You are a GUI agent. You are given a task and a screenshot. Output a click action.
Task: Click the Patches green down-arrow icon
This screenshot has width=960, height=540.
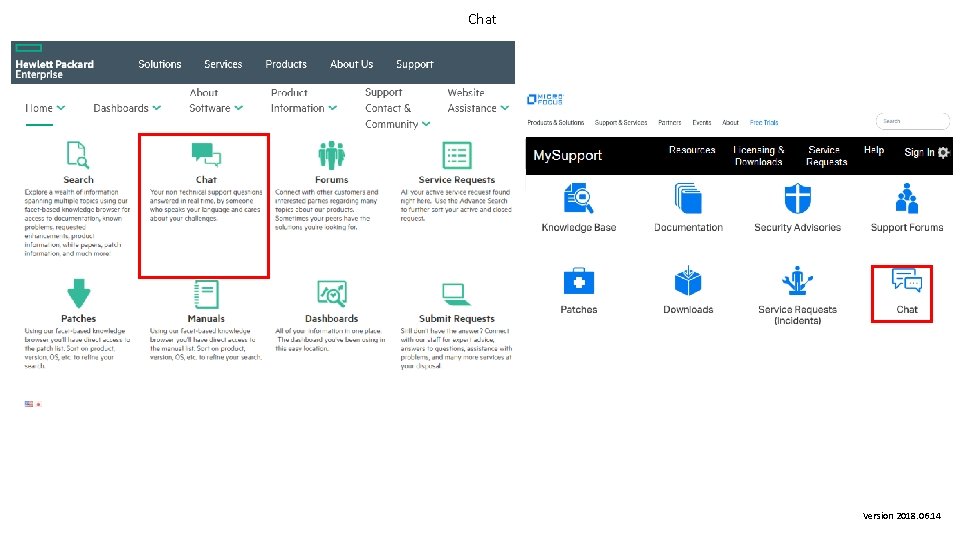point(78,293)
